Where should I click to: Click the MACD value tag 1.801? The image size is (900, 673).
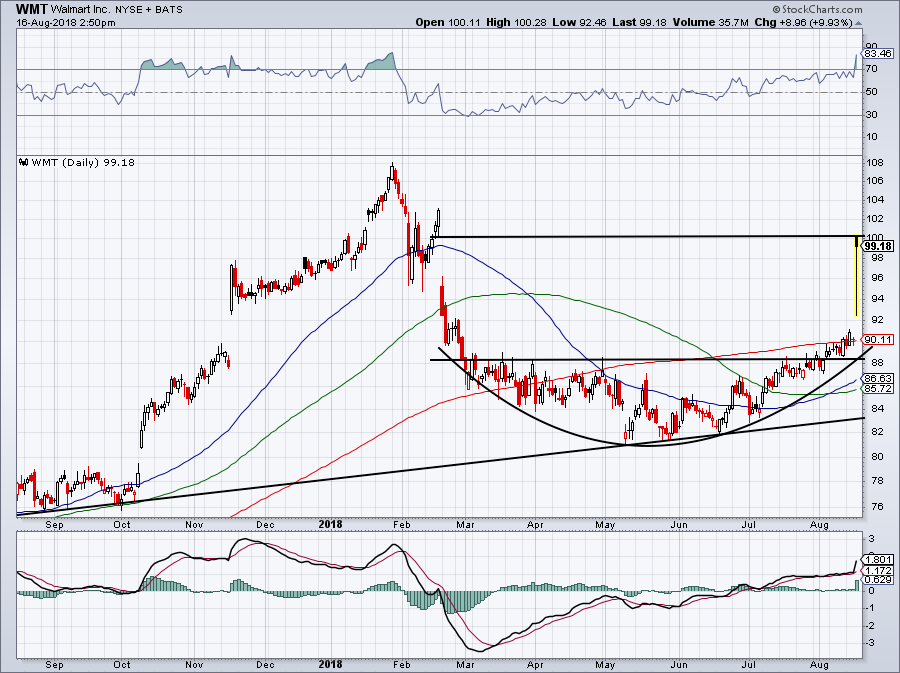(878, 559)
